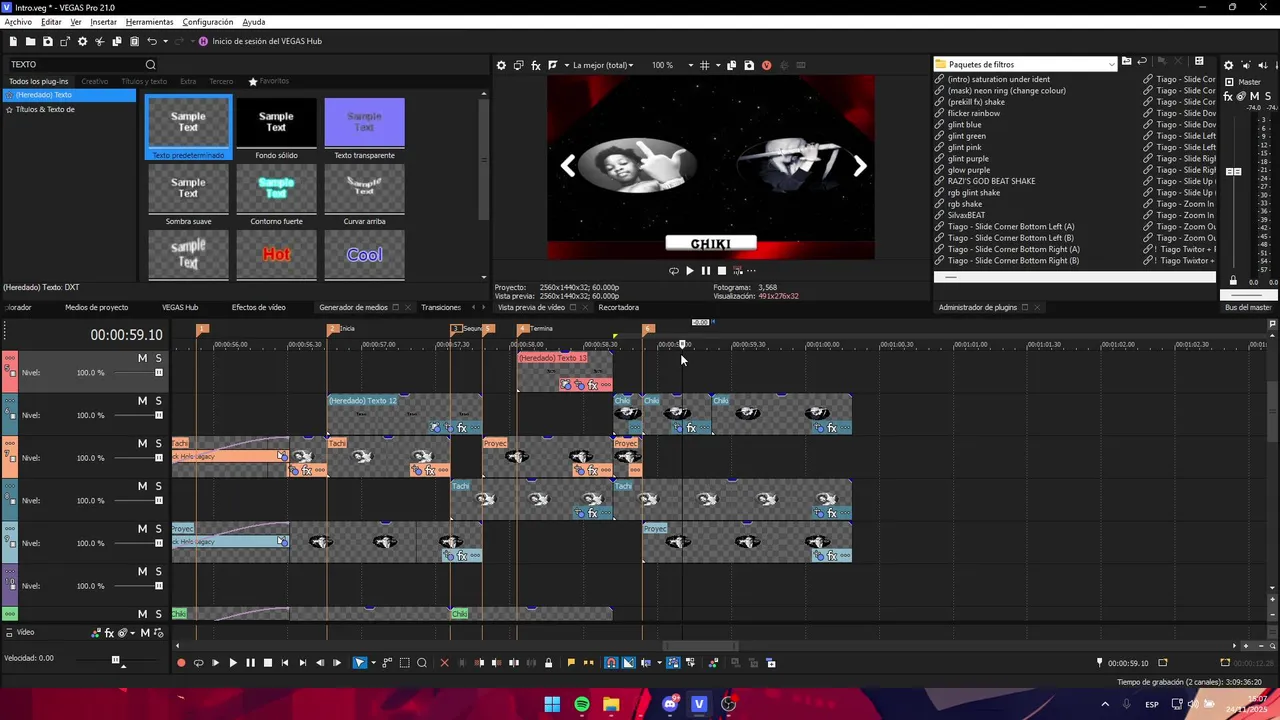Mute the second video track (M)
This screenshot has height=720, width=1280.
coord(142,401)
